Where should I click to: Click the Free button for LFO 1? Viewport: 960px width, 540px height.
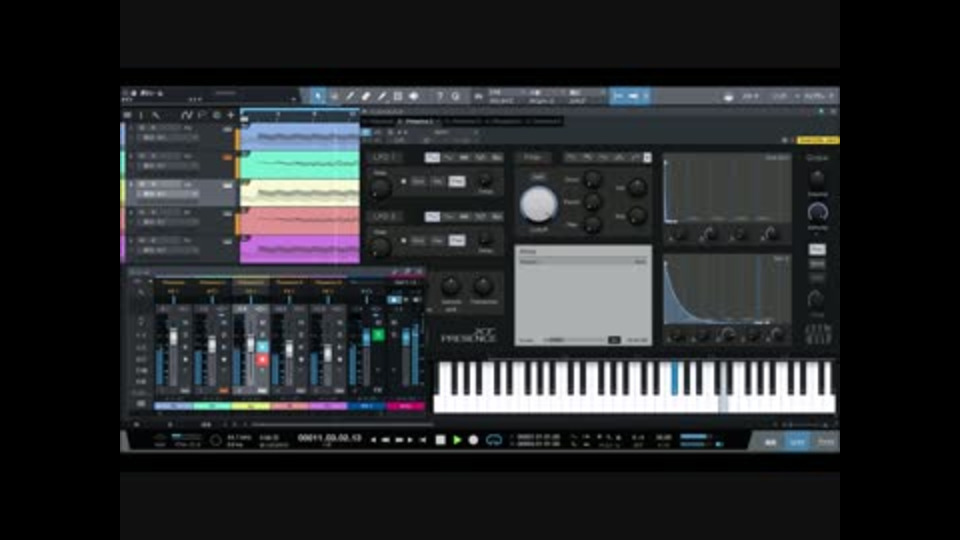[x=457, y=182]
